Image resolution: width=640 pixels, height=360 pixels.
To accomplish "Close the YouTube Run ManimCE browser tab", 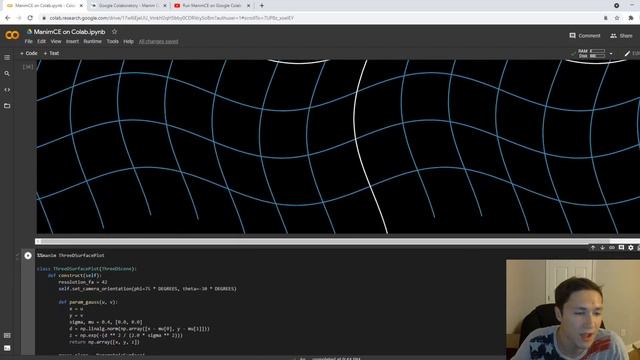I will click(248, 6).
